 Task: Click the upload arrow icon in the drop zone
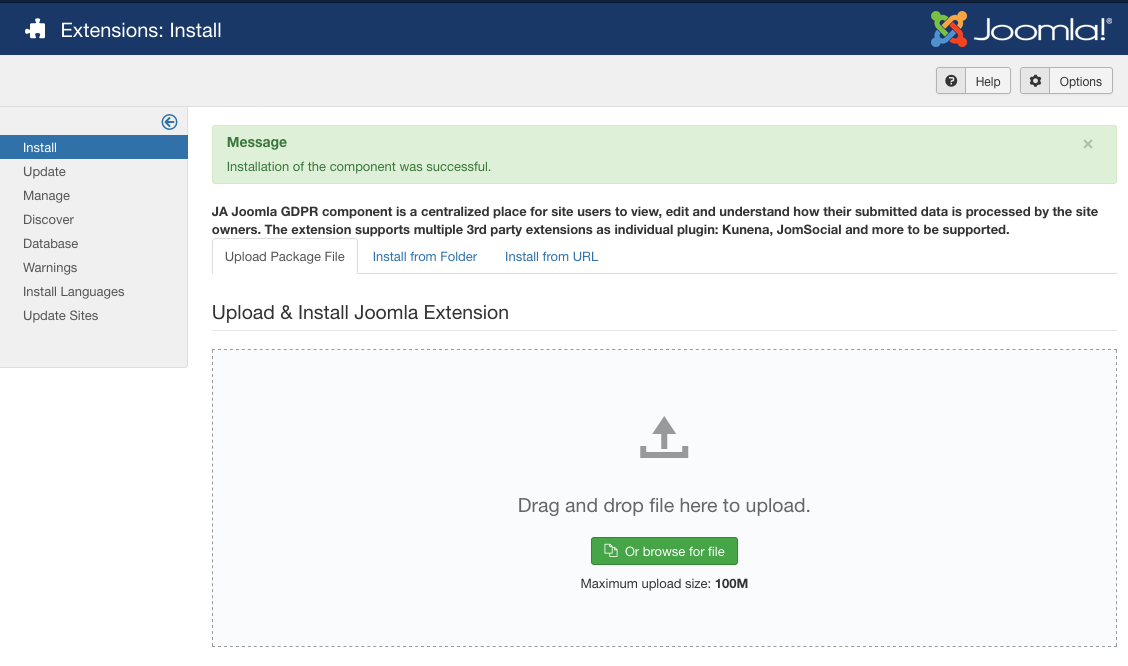(663, 437)
